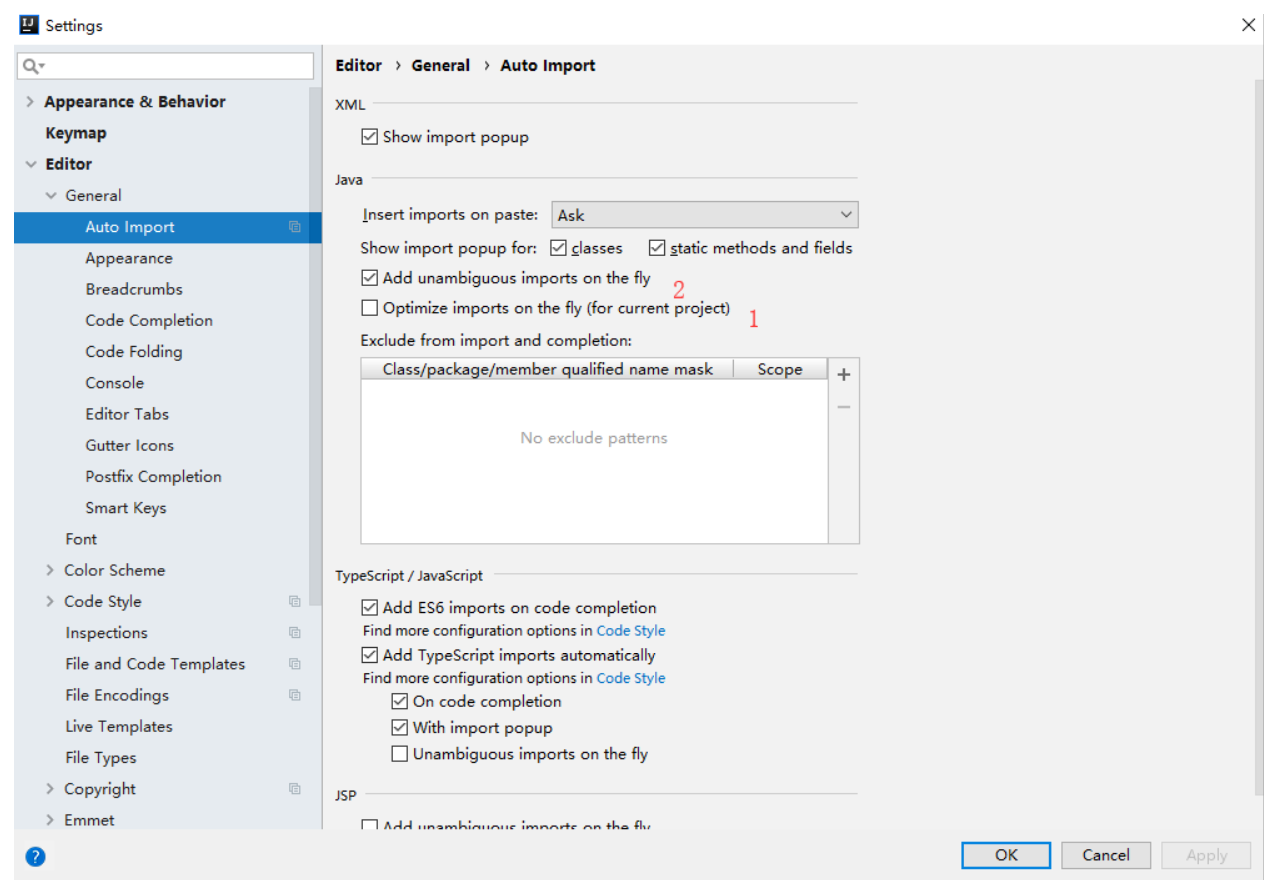Viewport: 1278px width, 892px height.
Task: Enable Optimize imports on the fly
Action: [x=369, y=307]
